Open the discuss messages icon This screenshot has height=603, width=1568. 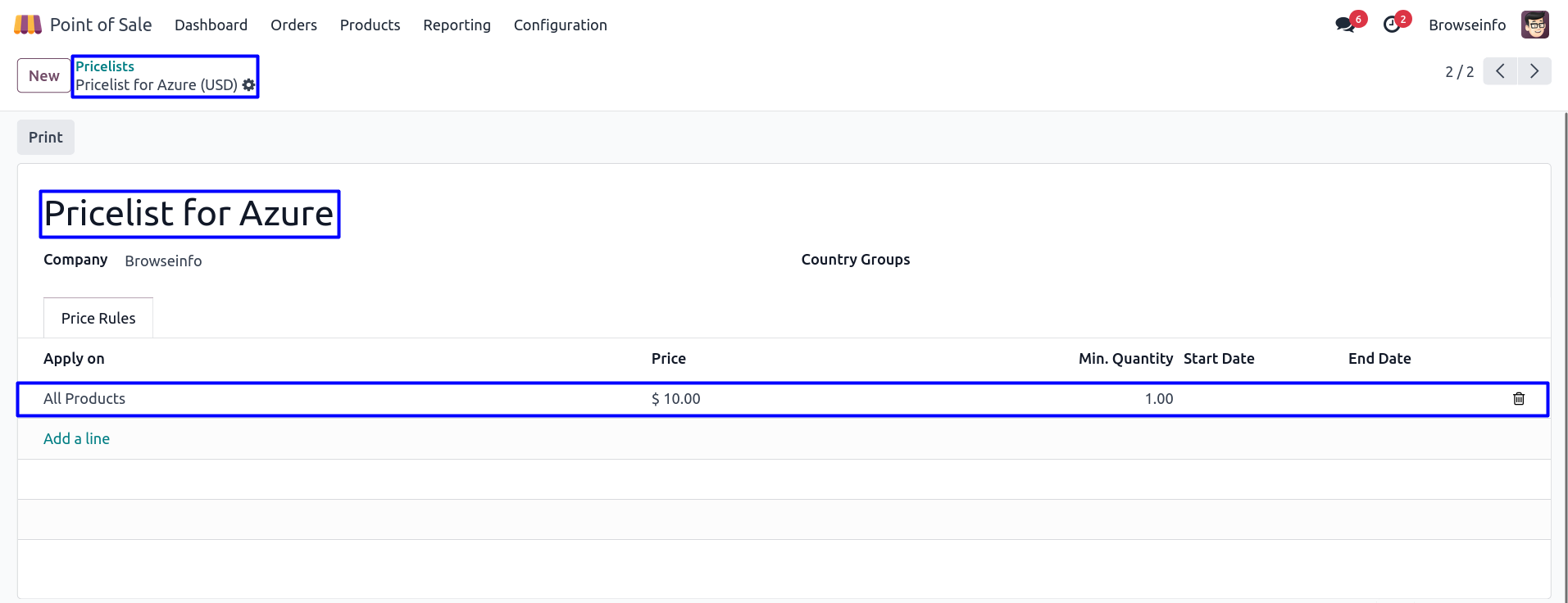[x=1345, y=25]
